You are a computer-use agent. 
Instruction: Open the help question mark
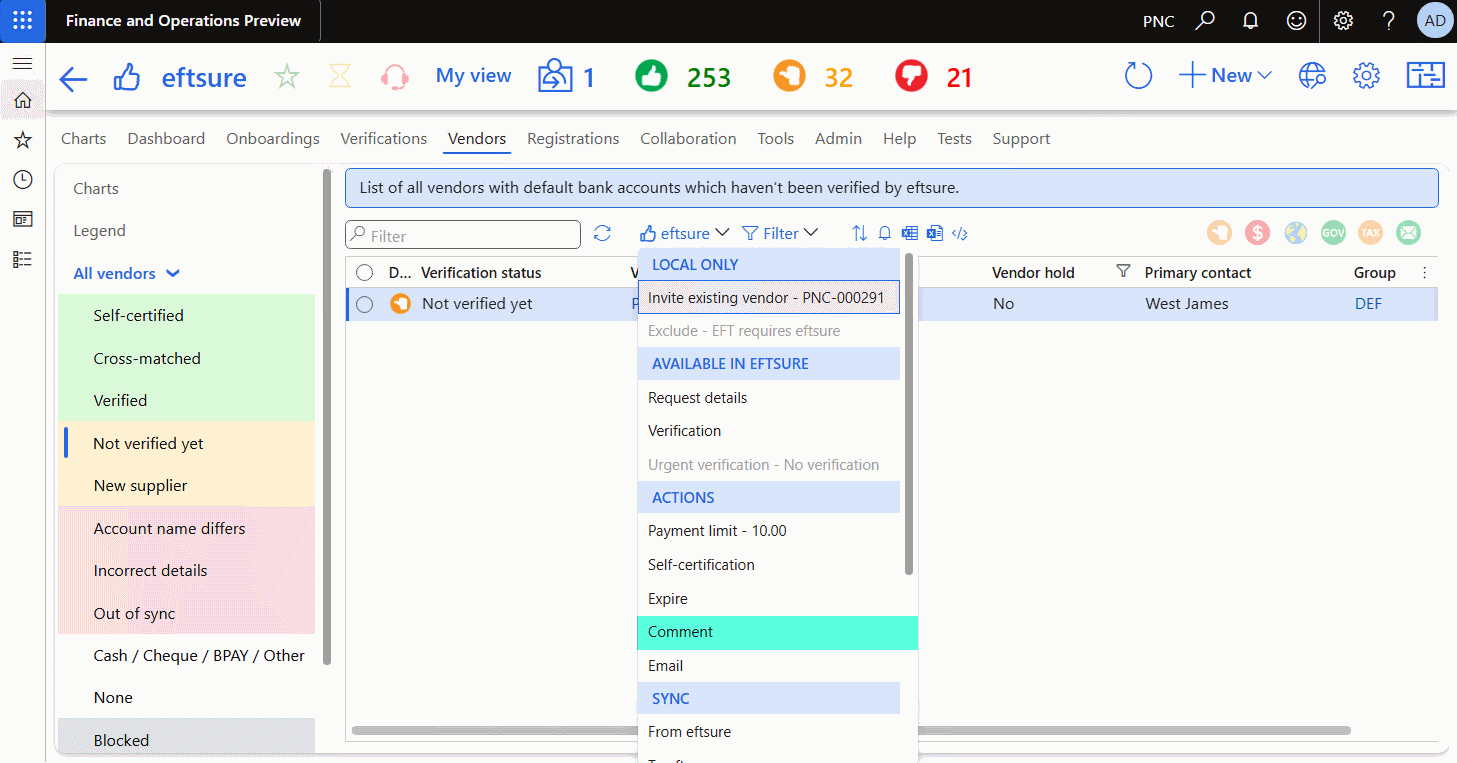[1389, 20]
